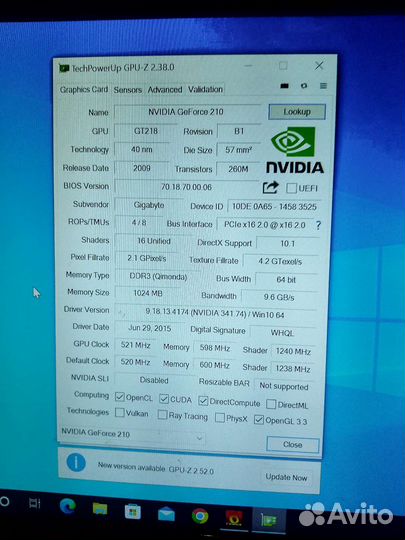405x540 pixels.
Task: Click the Update Now button
Action: tap(286, 477)
